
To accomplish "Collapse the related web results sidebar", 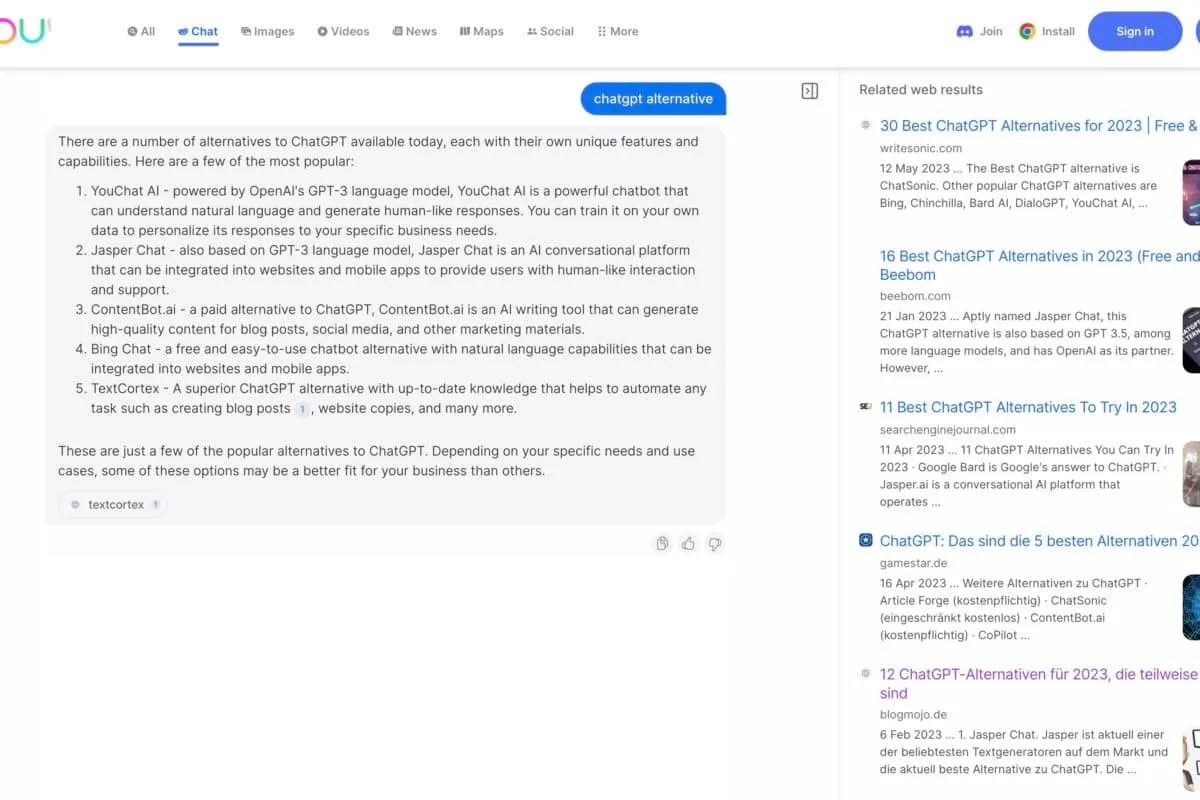I will point(810,91).
